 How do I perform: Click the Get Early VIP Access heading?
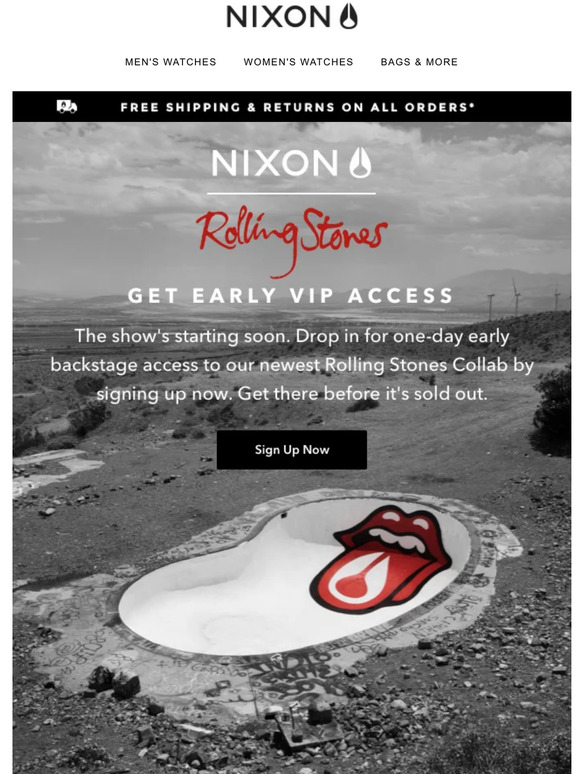(290, 296)
